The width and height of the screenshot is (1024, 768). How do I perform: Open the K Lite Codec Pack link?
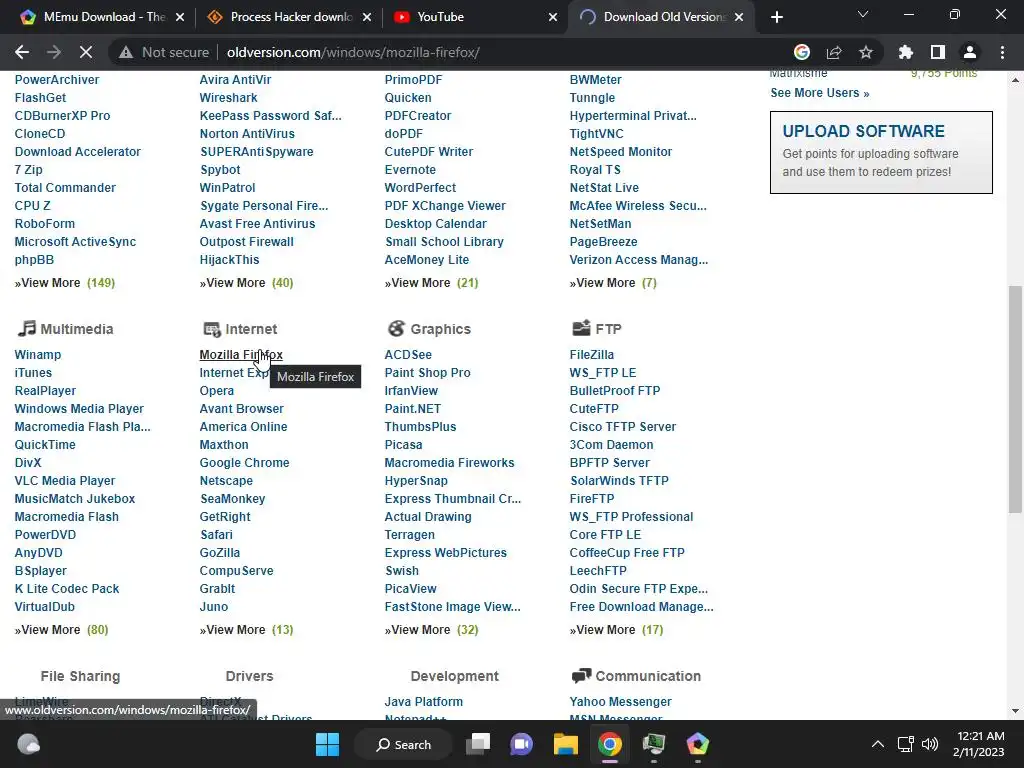point(67,588)
